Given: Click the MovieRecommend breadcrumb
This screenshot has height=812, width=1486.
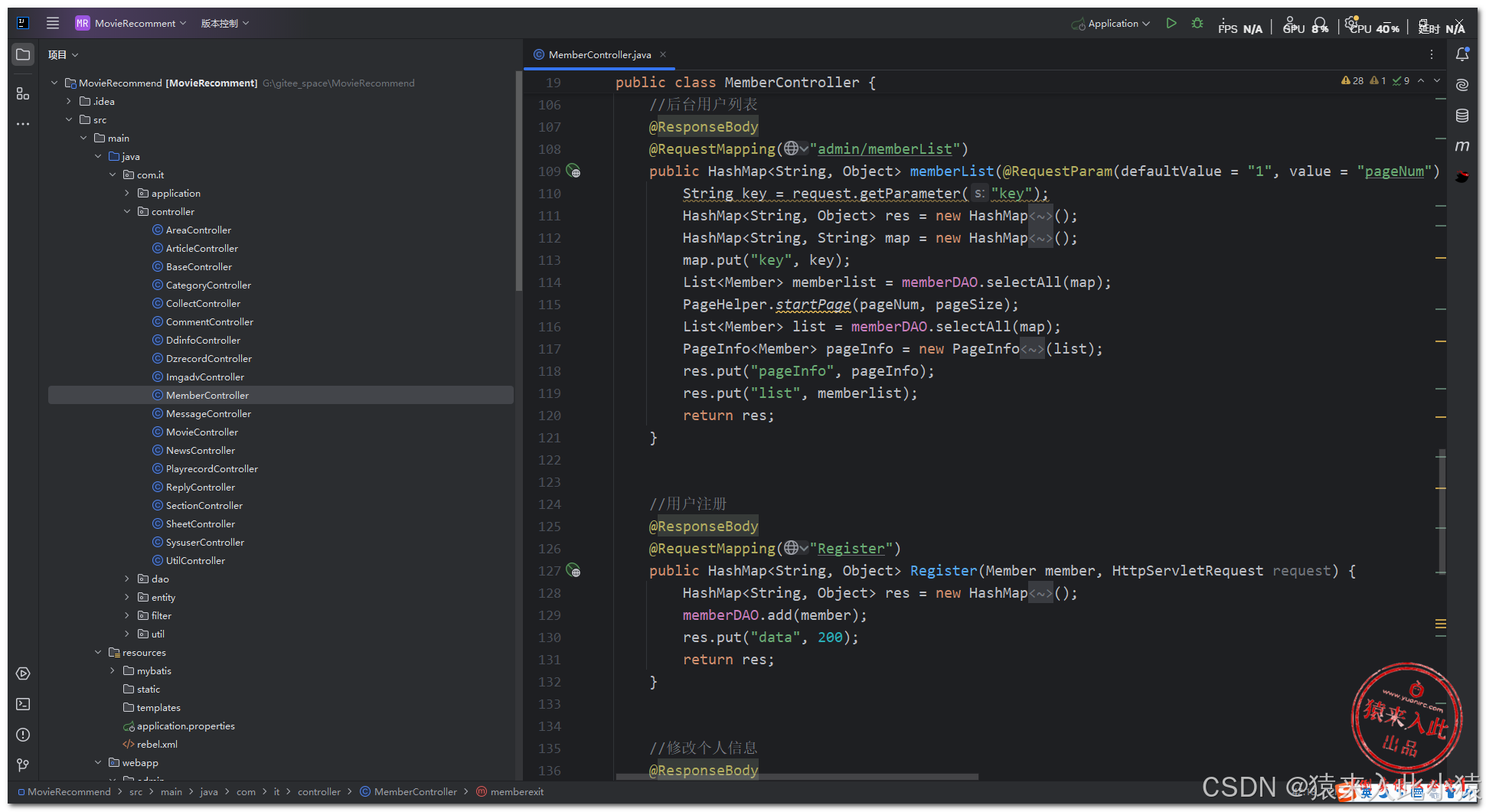Looking at the screenshot, I should point(64,791).
